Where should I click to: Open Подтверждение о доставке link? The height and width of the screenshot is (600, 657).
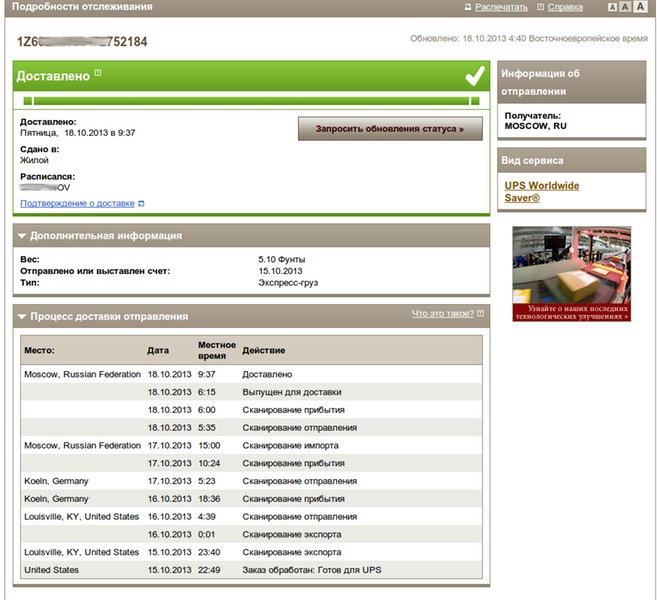78,203
